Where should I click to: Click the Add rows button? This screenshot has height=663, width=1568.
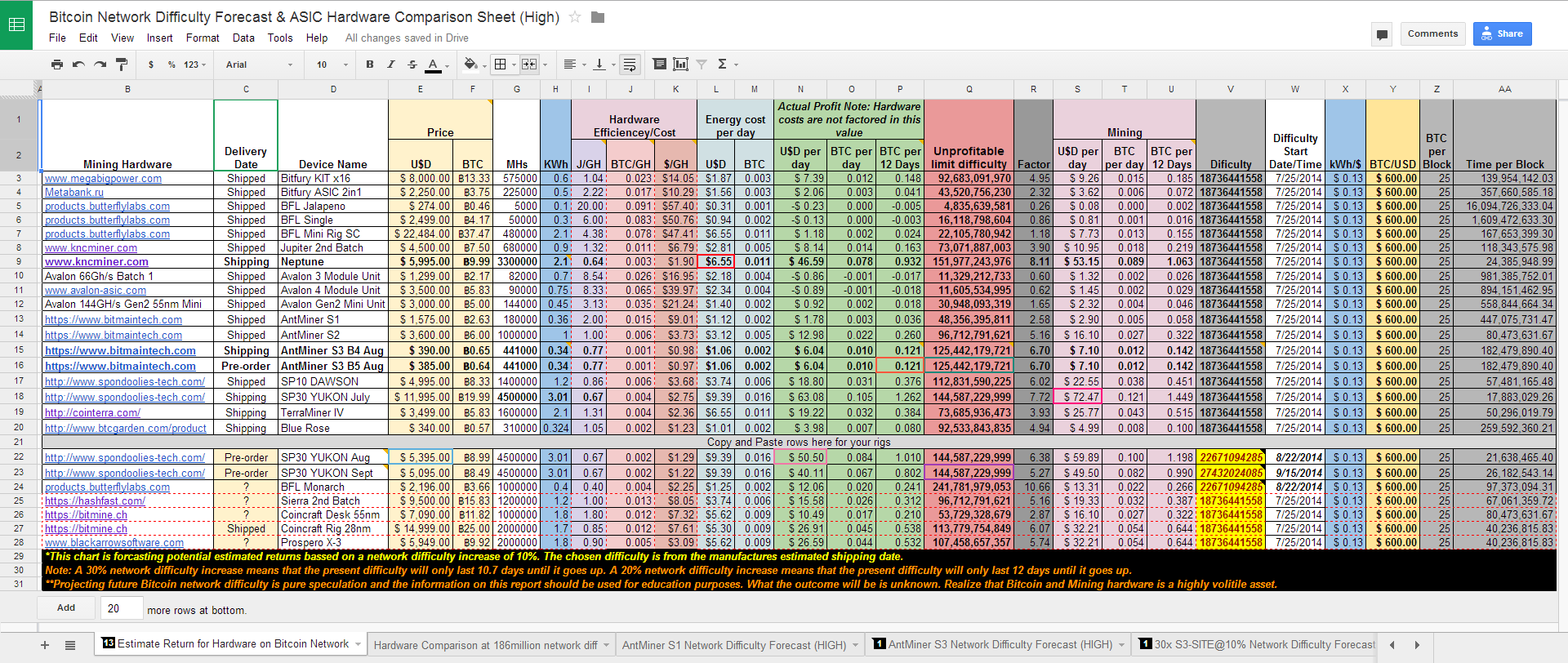[66, 608]
